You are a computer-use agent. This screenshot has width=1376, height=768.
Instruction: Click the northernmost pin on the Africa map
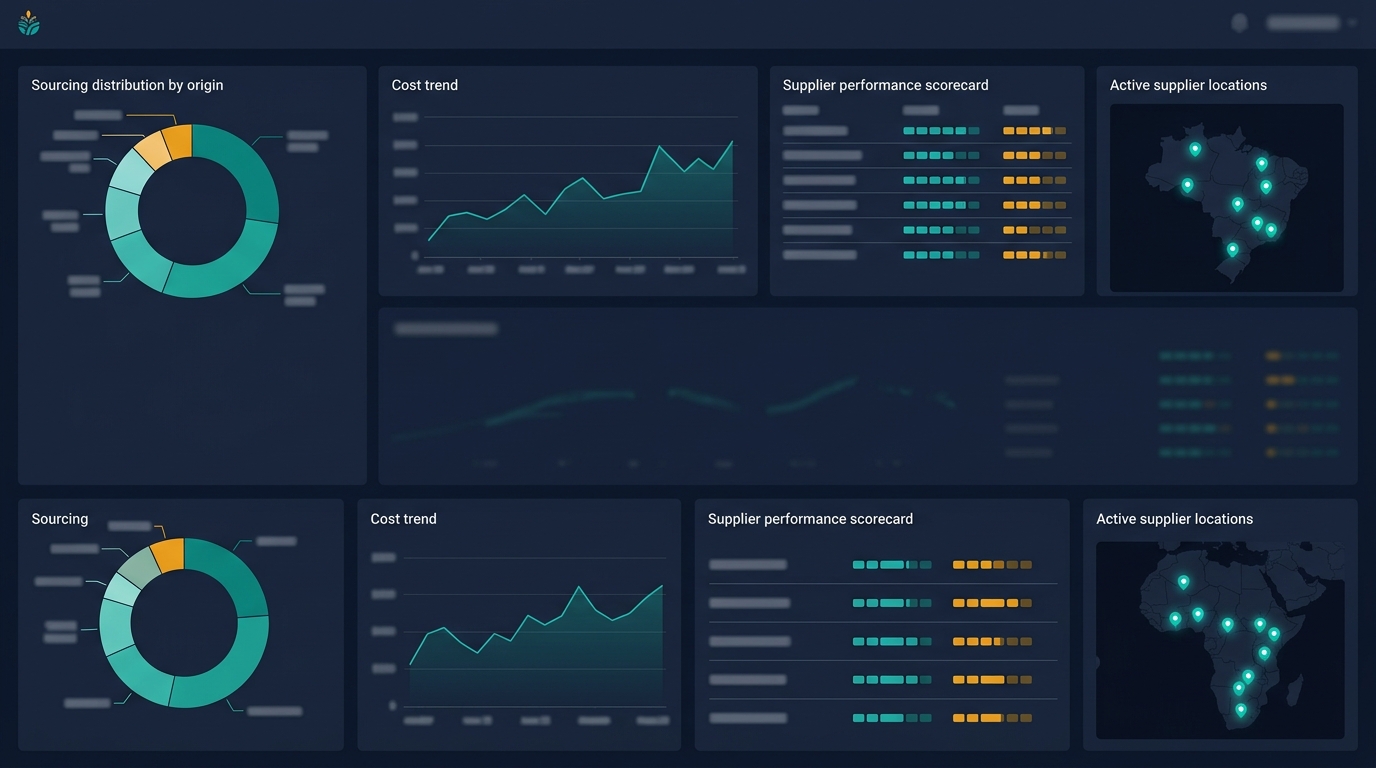1183,581
